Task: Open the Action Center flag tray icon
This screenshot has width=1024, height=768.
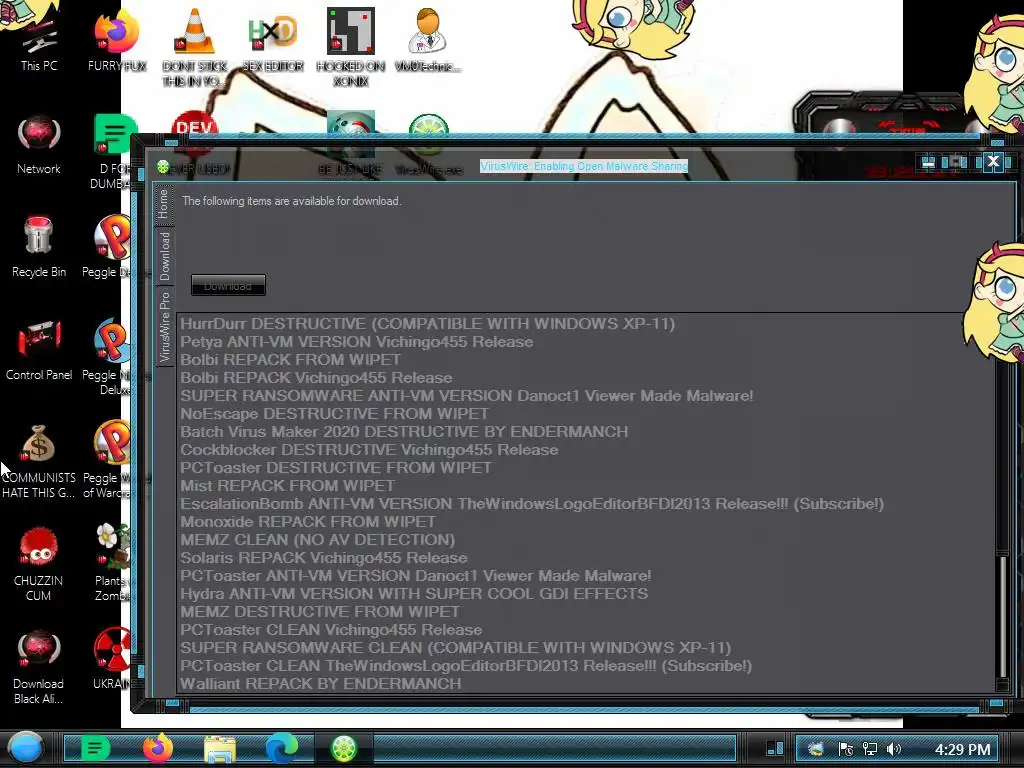Action: (846, 749)
